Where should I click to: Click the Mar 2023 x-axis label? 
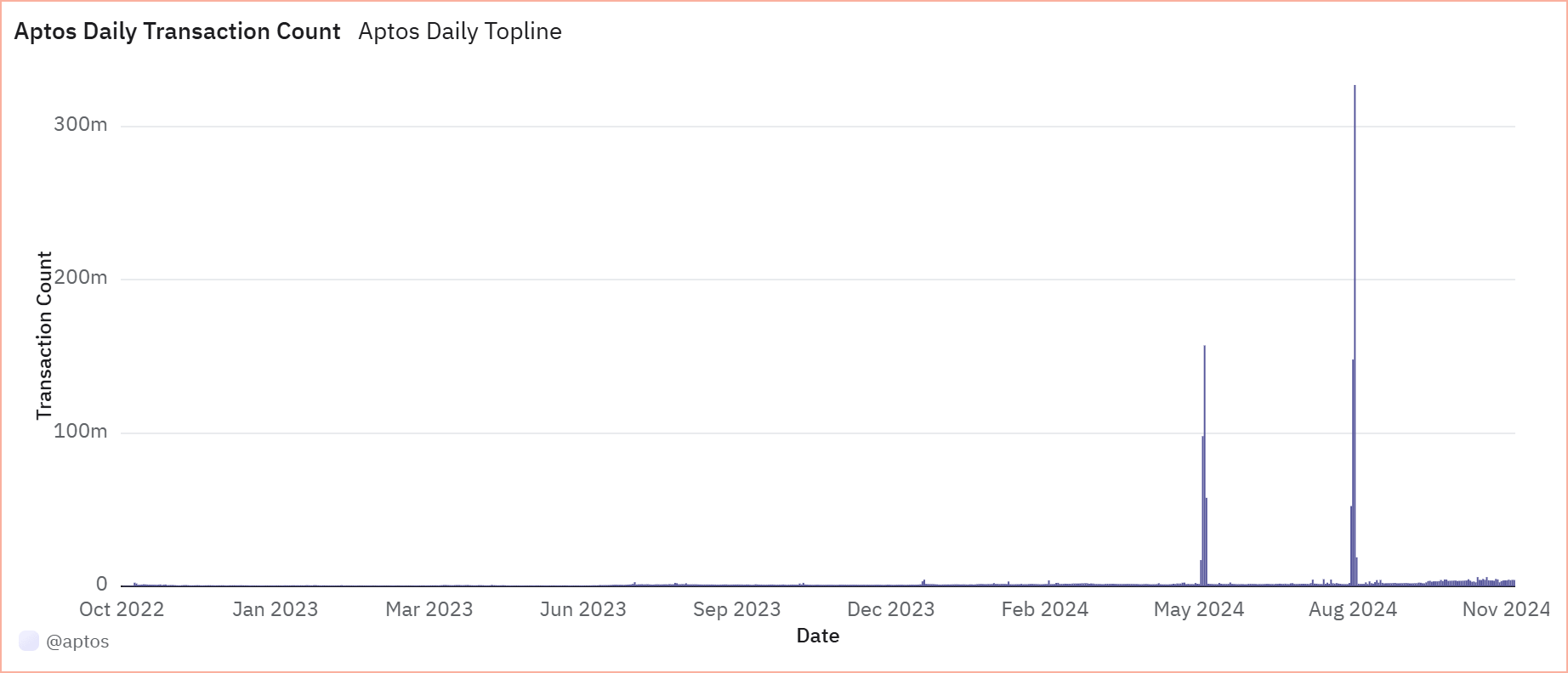[x=429, y=609]
